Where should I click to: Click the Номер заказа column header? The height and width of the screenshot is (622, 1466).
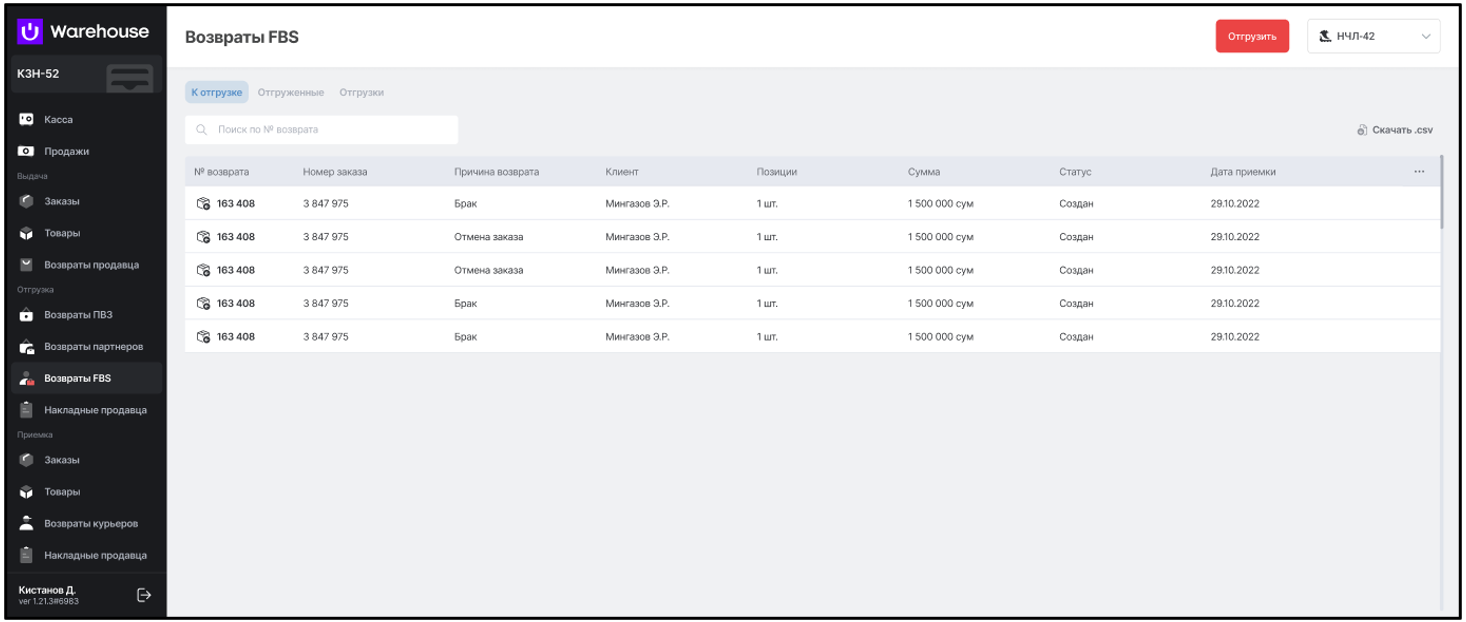coord(335,172)
